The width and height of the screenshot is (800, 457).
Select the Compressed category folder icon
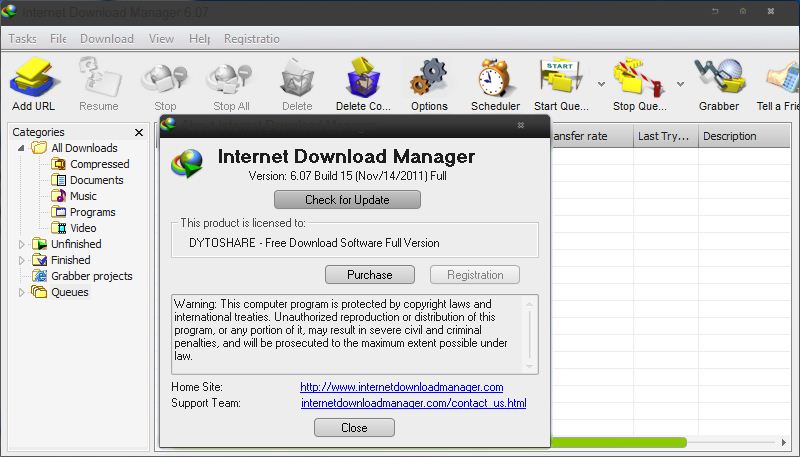tap(58, 164)
